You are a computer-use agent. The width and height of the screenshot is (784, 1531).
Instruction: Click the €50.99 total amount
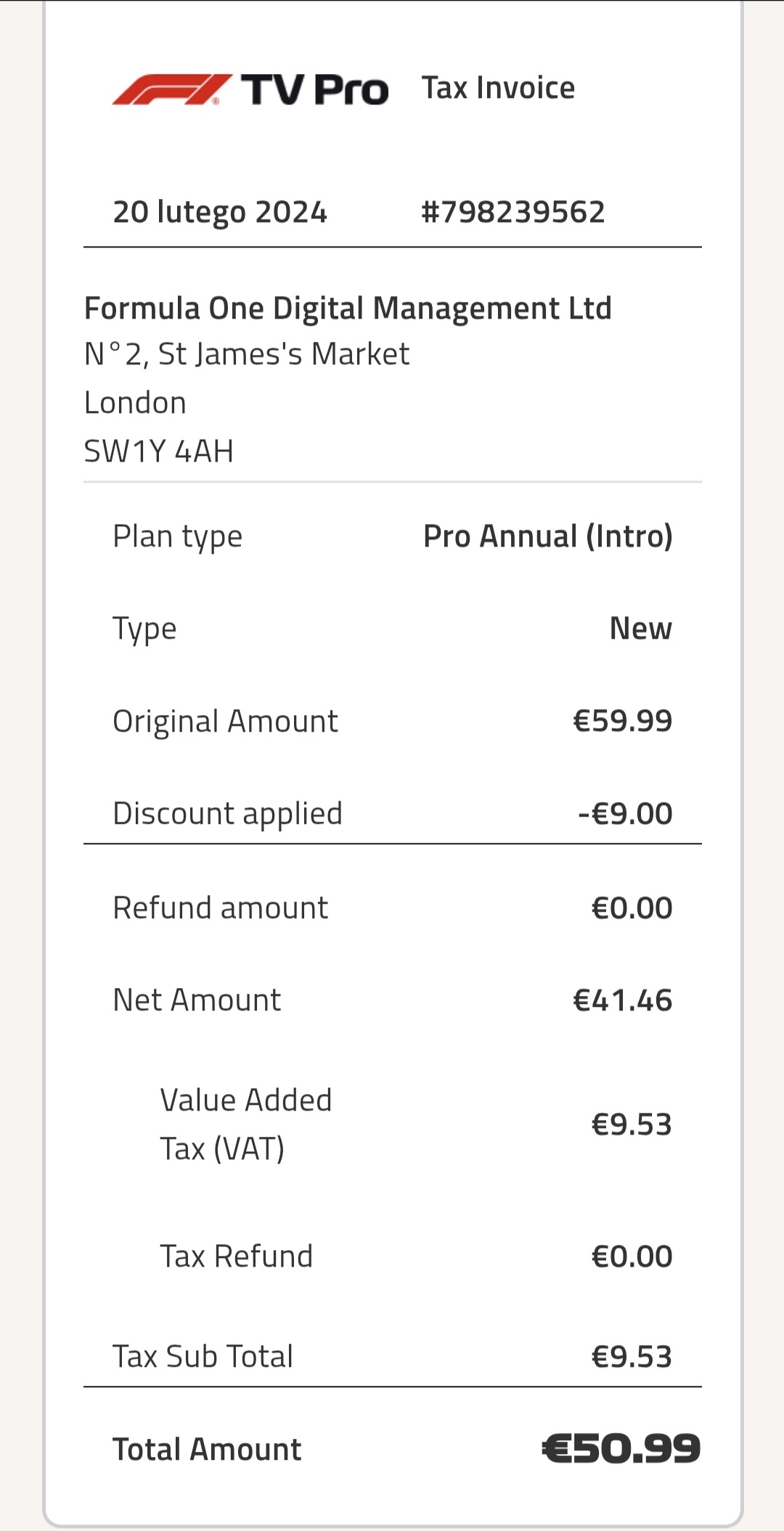(621, 1449)
